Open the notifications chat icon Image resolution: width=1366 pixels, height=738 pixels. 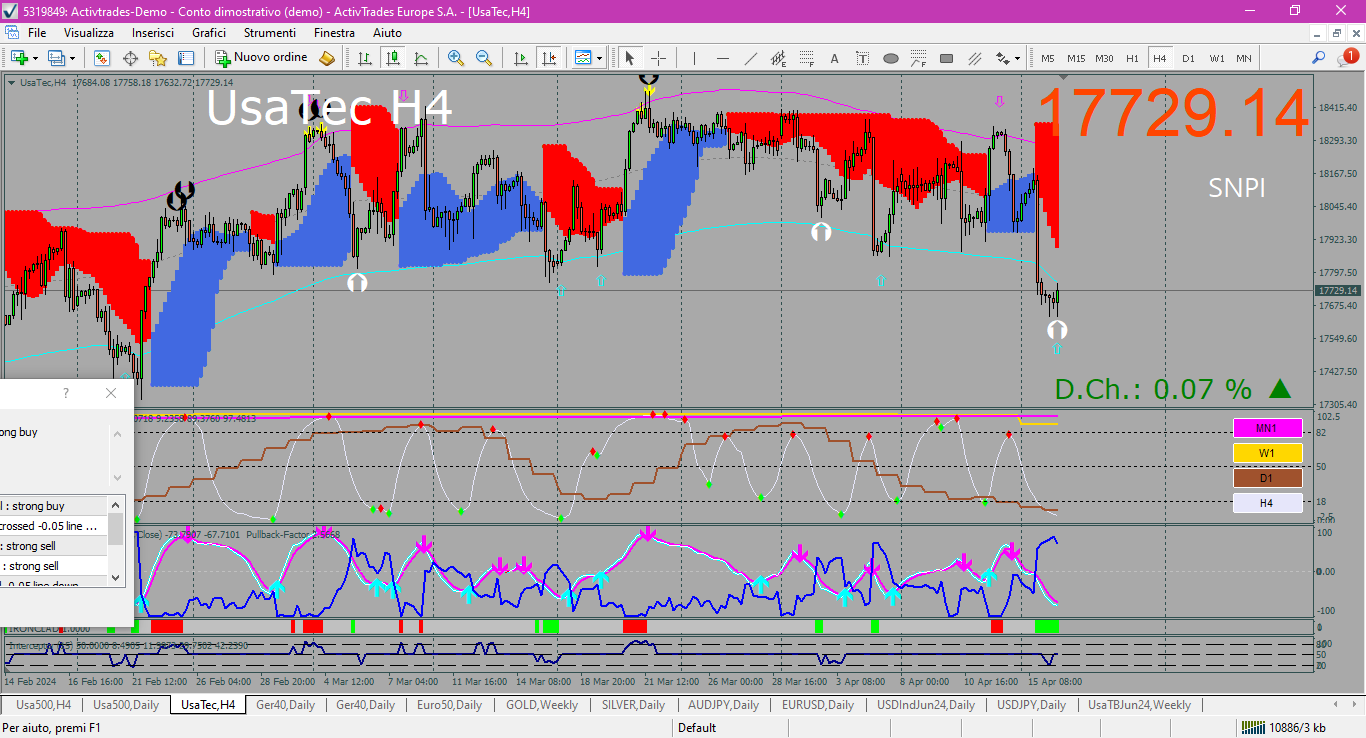(1347, 58)
